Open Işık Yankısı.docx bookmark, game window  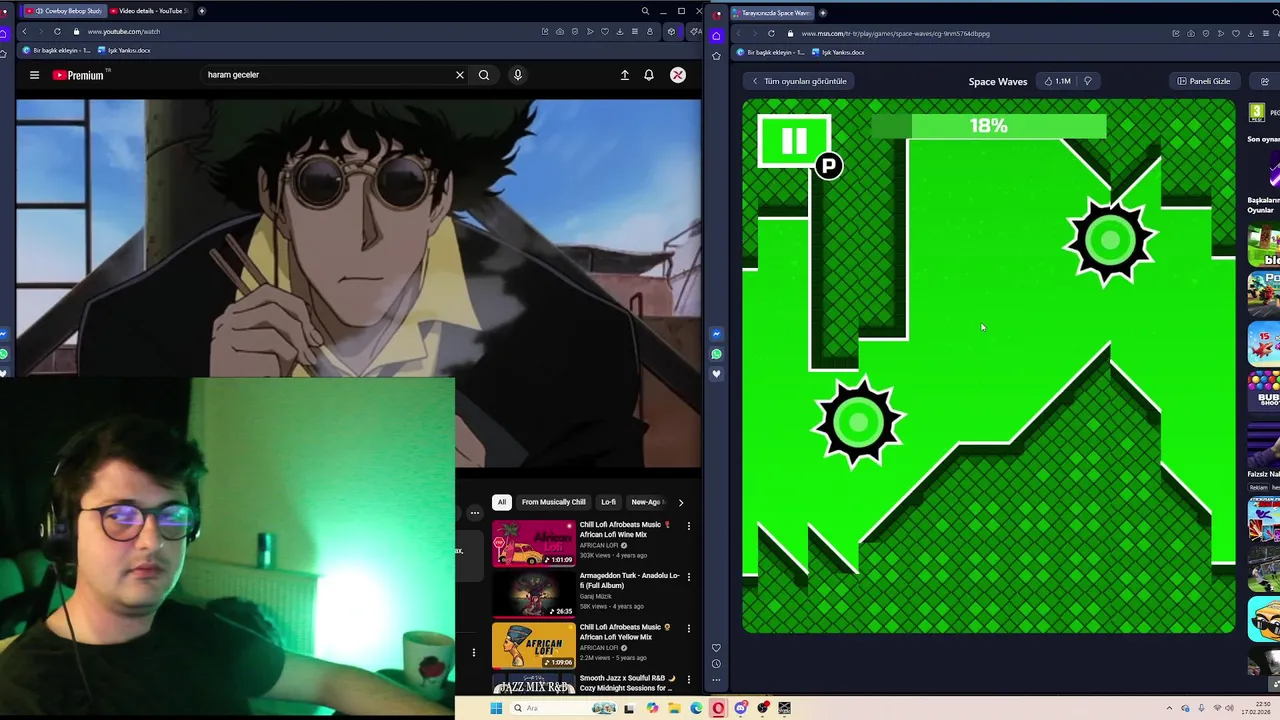click(x=839, y=52)
